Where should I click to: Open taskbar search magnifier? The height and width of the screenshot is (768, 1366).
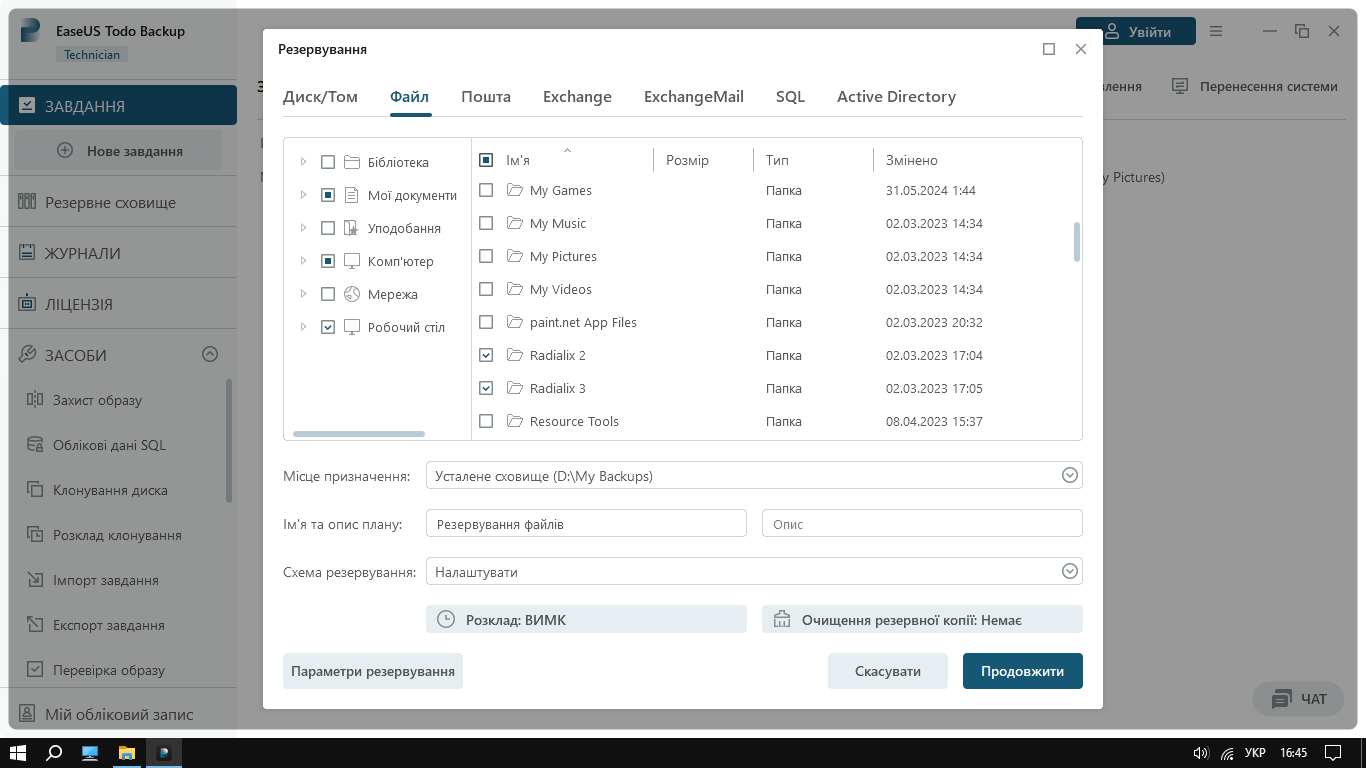click(55, 753)
